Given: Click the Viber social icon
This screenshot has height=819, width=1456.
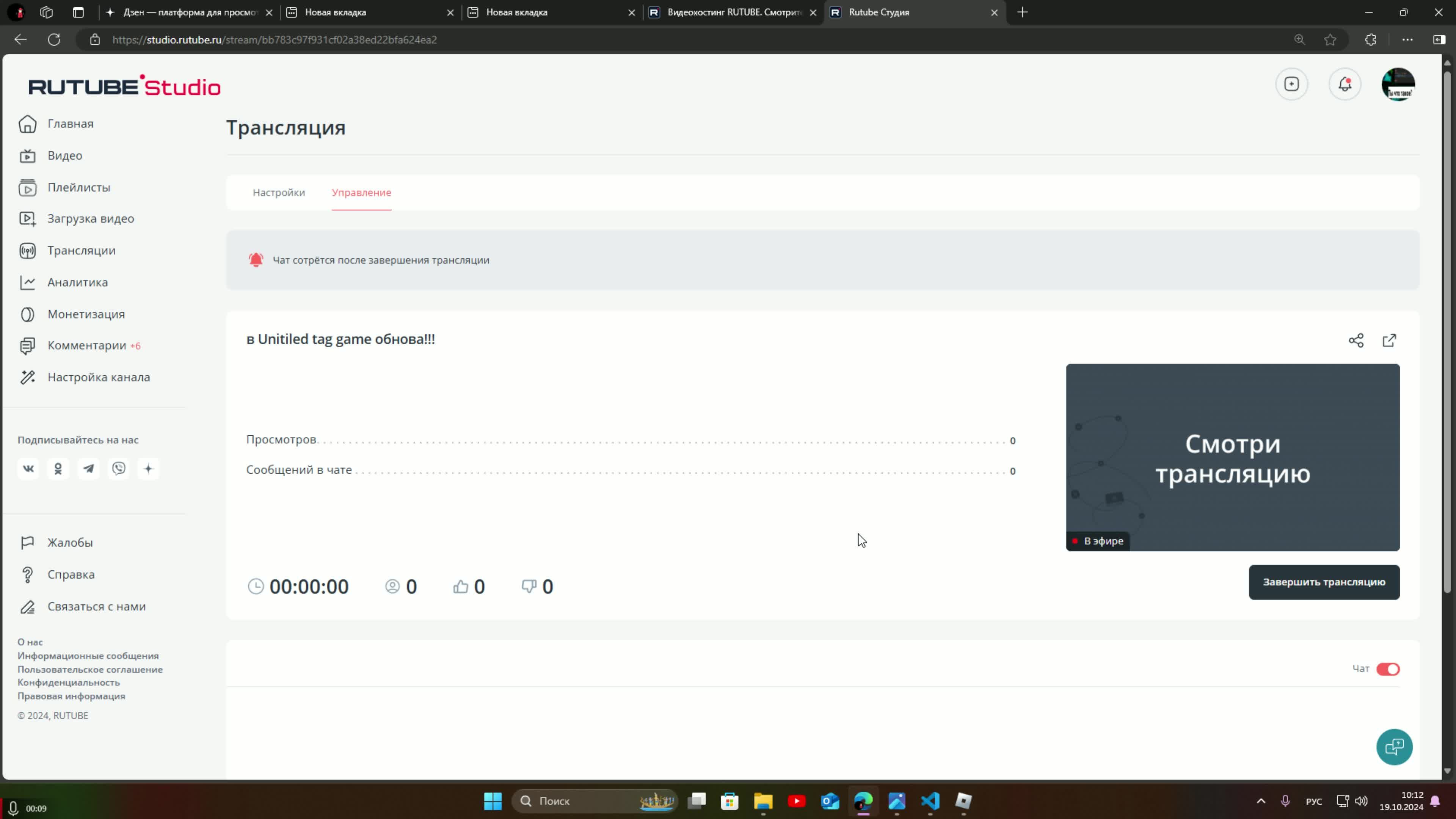Looking at the screenshot, I should [119, 469].
